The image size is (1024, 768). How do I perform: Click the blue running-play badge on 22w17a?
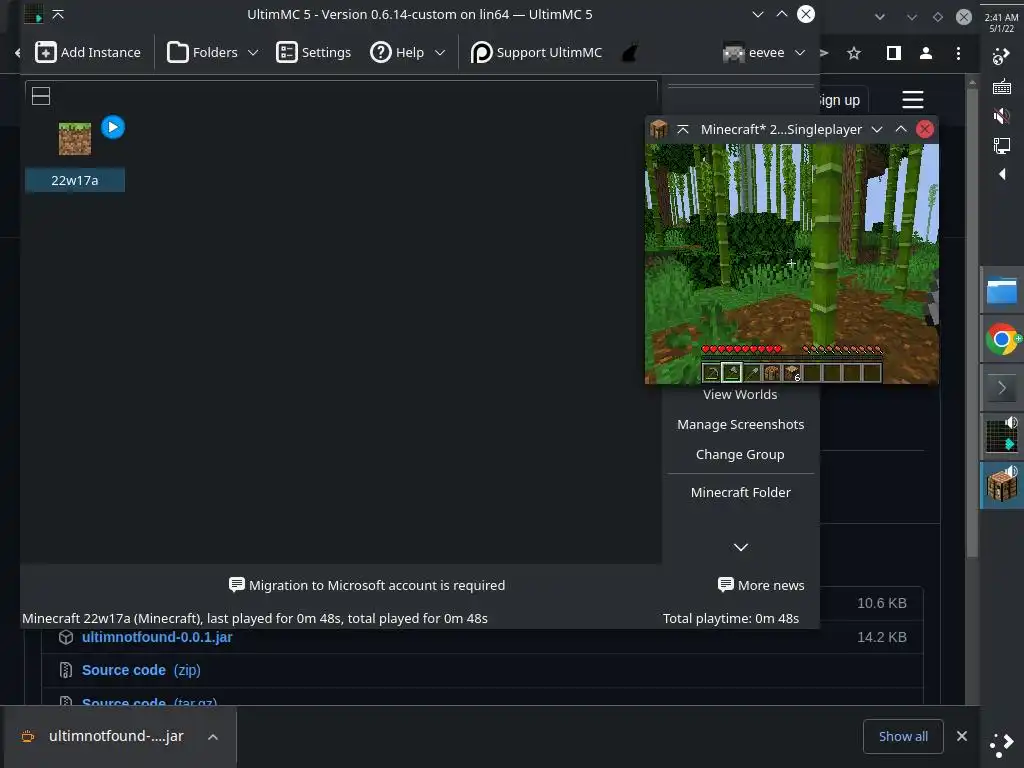(113, 127)
